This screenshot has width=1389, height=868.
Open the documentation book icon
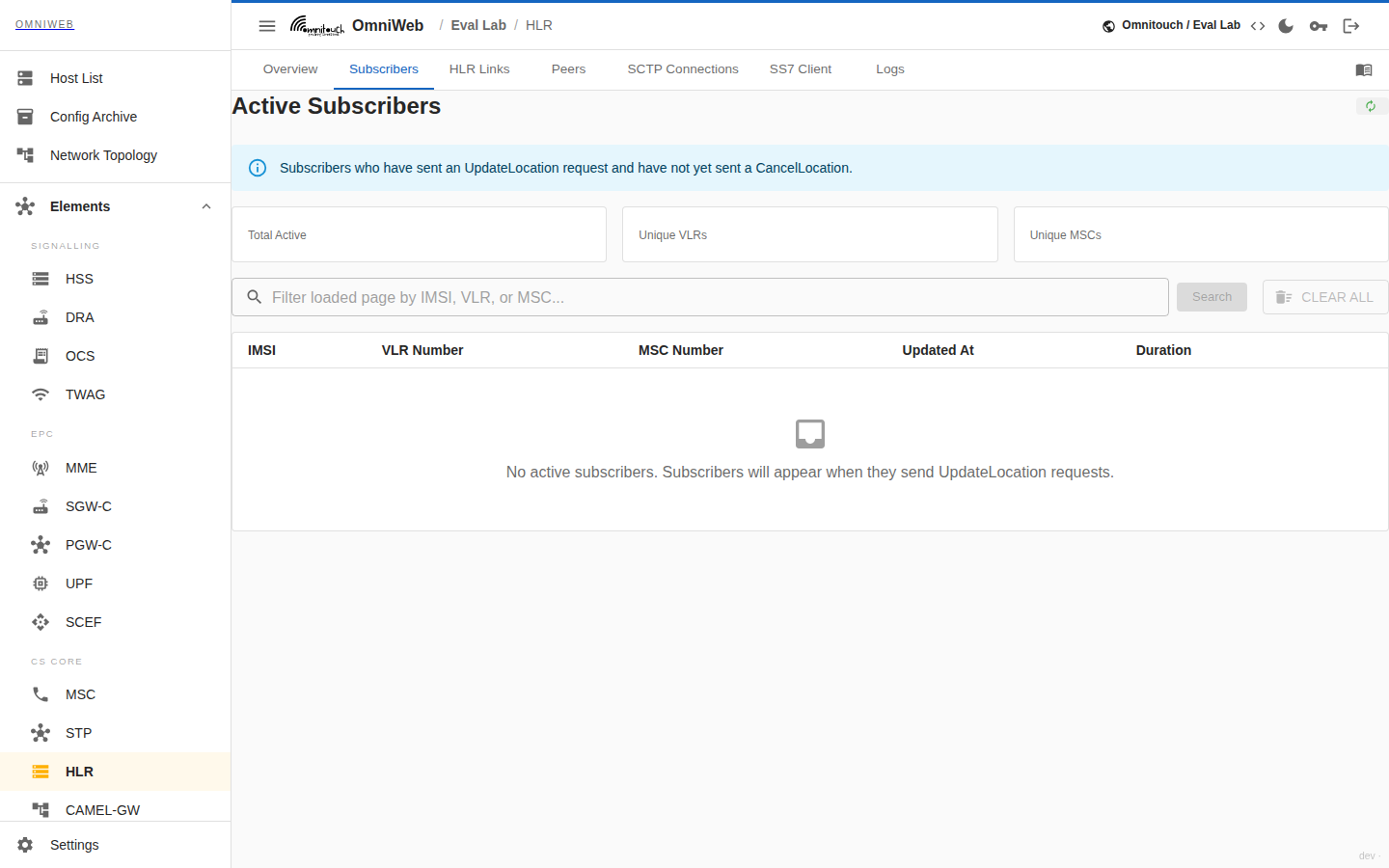coord(1364,70)
